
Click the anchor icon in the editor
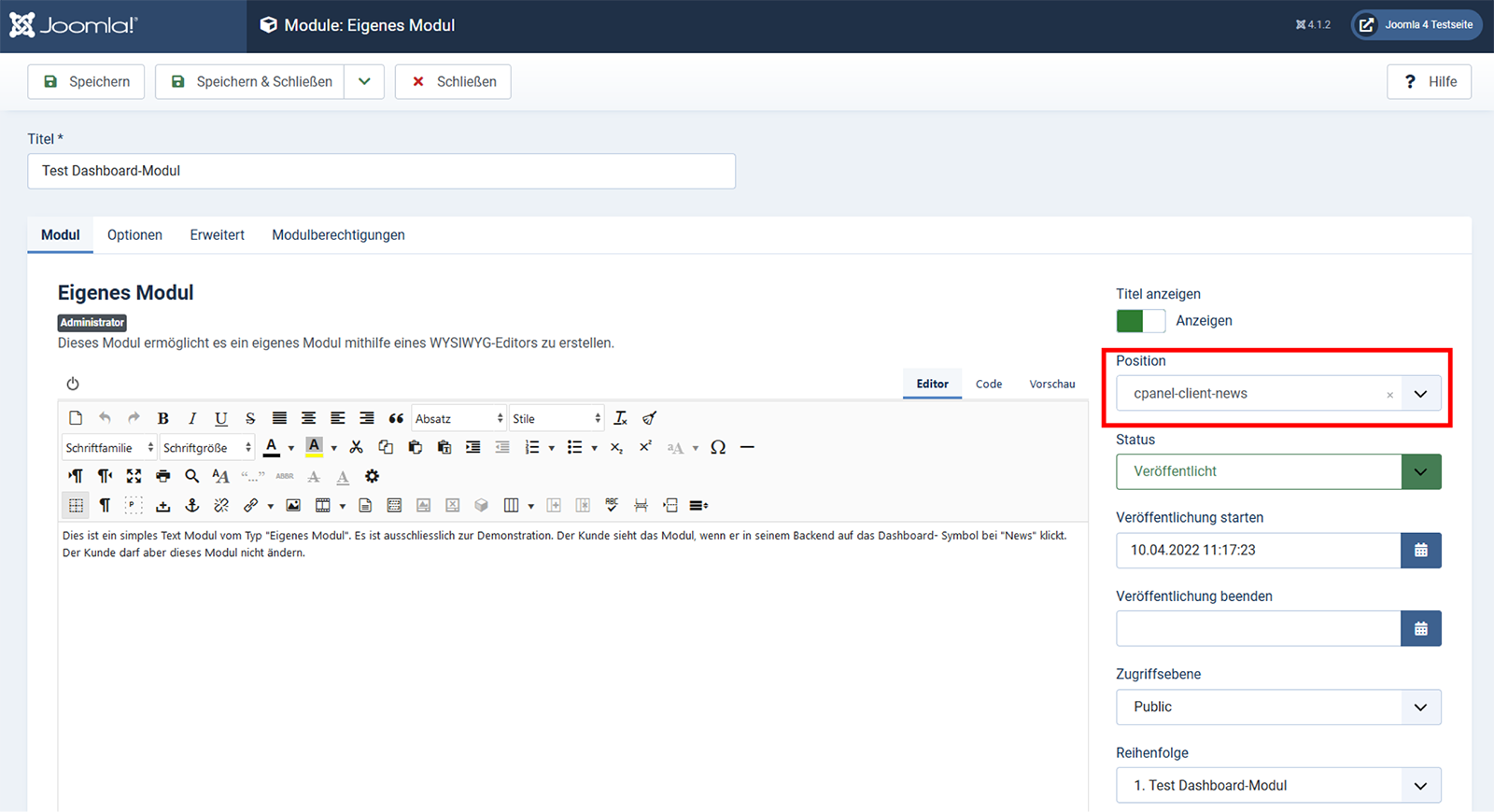pos(192,505)
